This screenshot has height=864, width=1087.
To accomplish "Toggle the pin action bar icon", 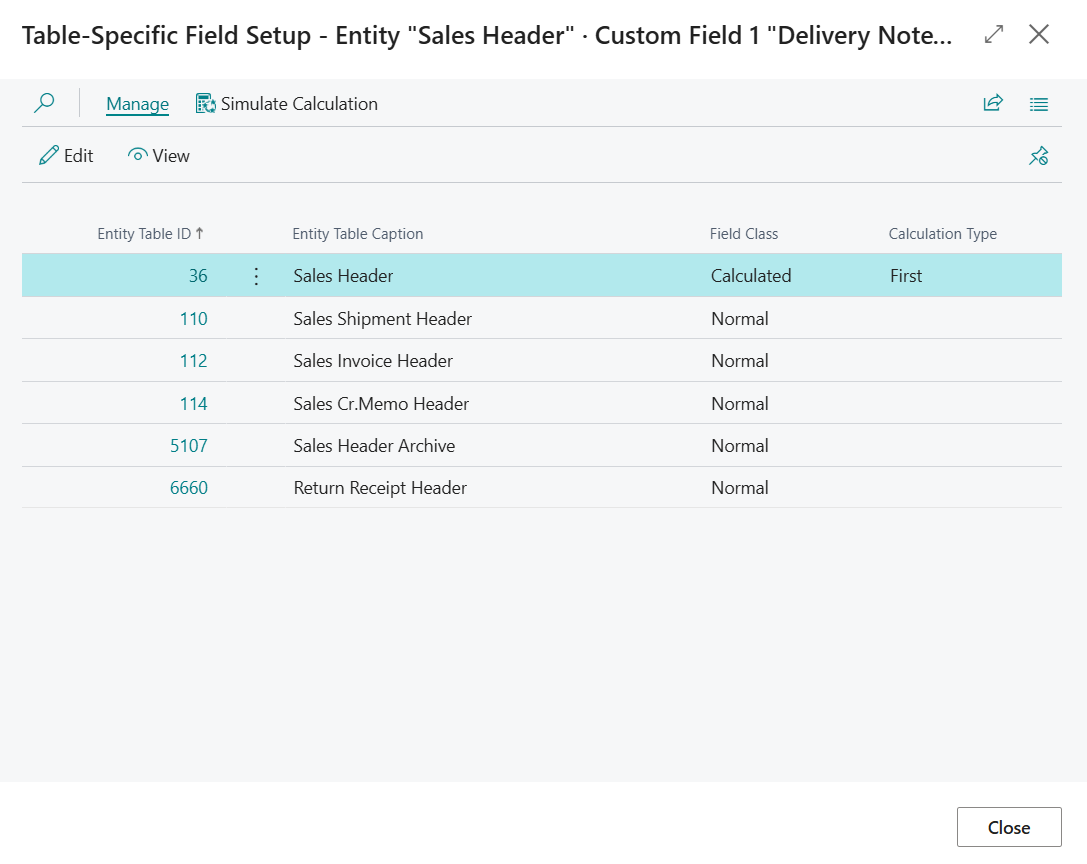I will pos(1039,156).
